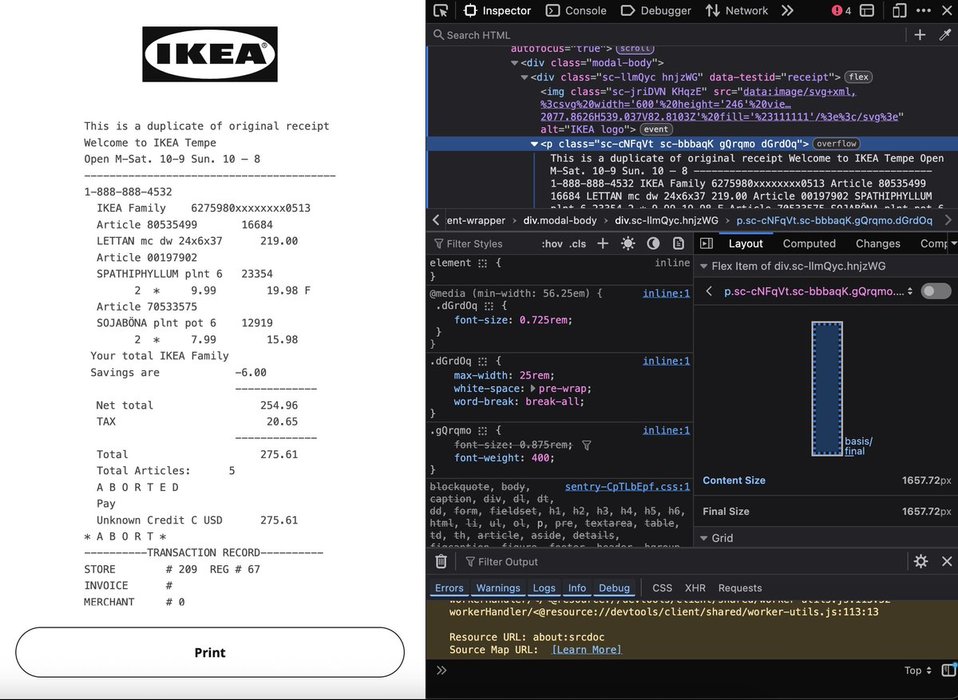Highlight matches for .gQrqmo selector icon
This screenshot has width=958, height=700.
pos(483,431)
